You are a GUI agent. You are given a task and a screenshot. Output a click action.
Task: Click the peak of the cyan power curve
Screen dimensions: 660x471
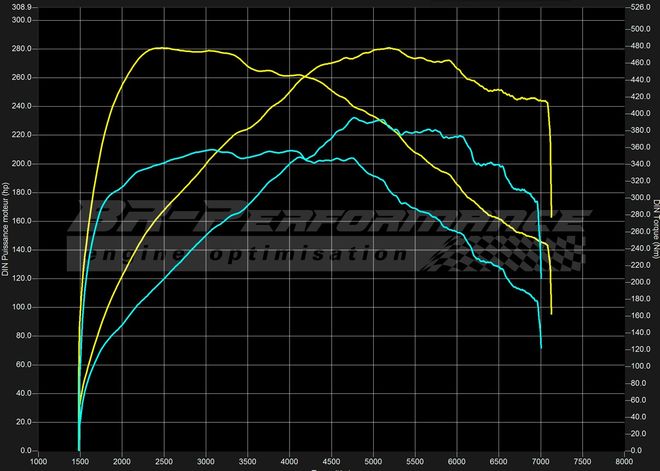352,119
